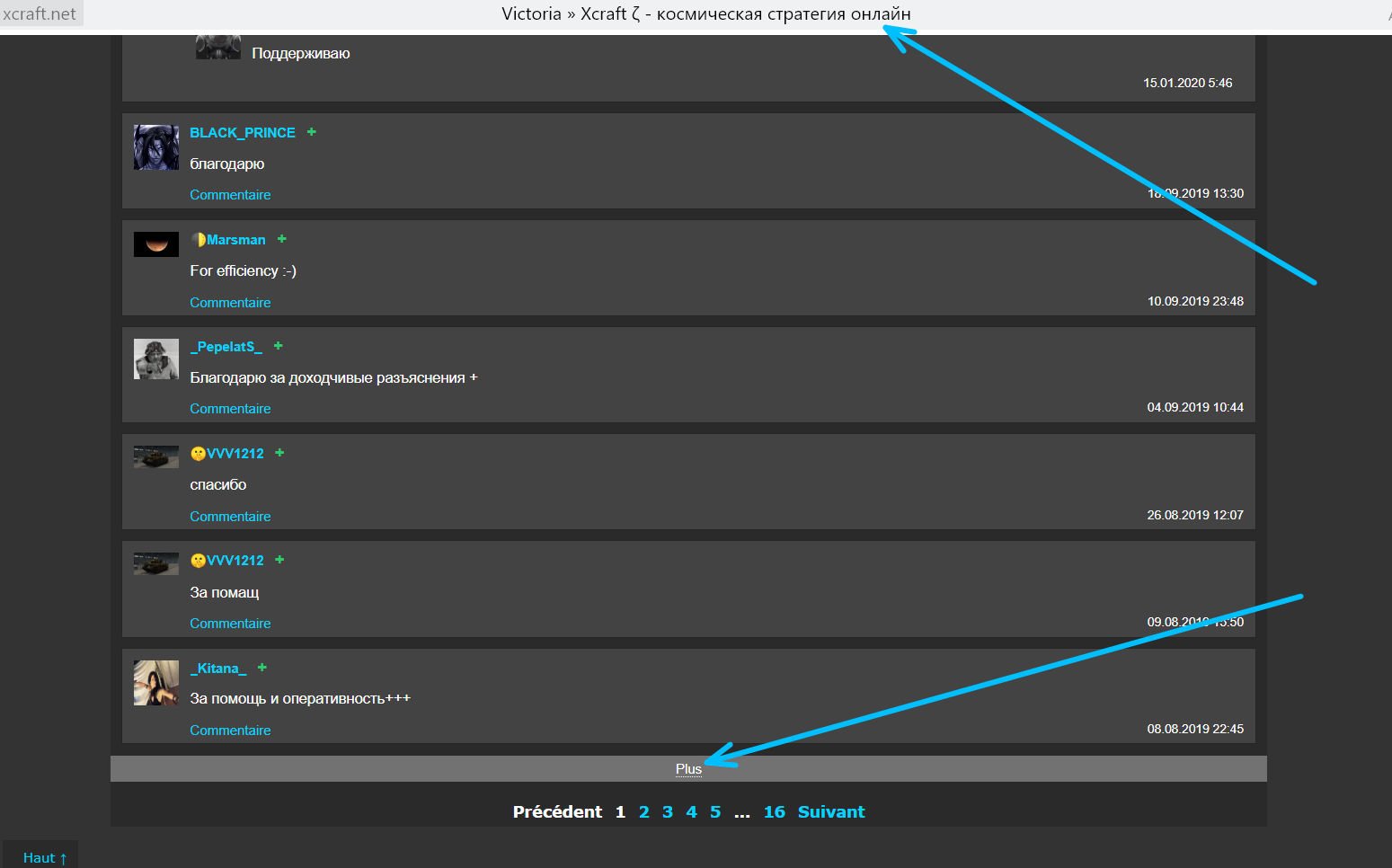Click Commentaire under BLACK_PRINCE's review

click(230, 195)
